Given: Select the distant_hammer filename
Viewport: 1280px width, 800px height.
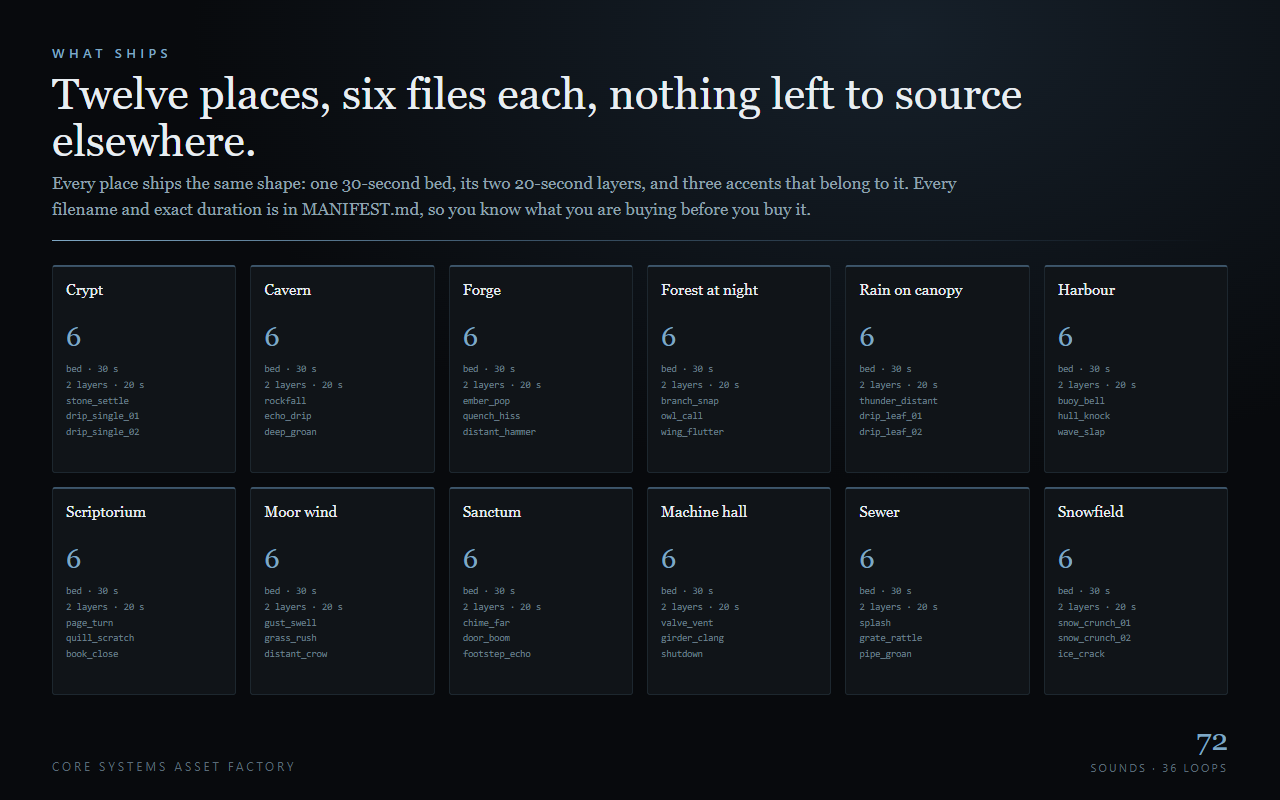Looking at the screenshot, I should pos(499,432).
